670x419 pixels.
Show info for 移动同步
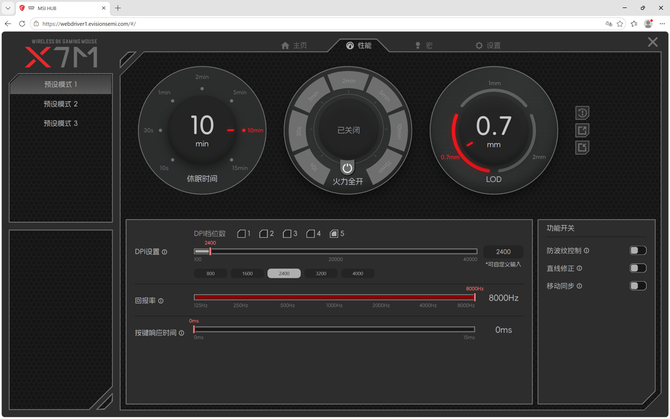[579, 286]
